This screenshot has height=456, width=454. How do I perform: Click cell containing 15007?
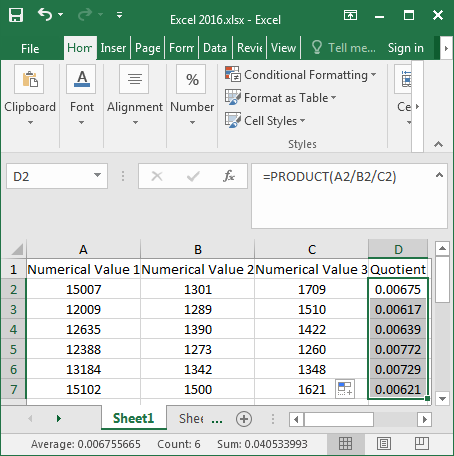click(x=83, y=289)
